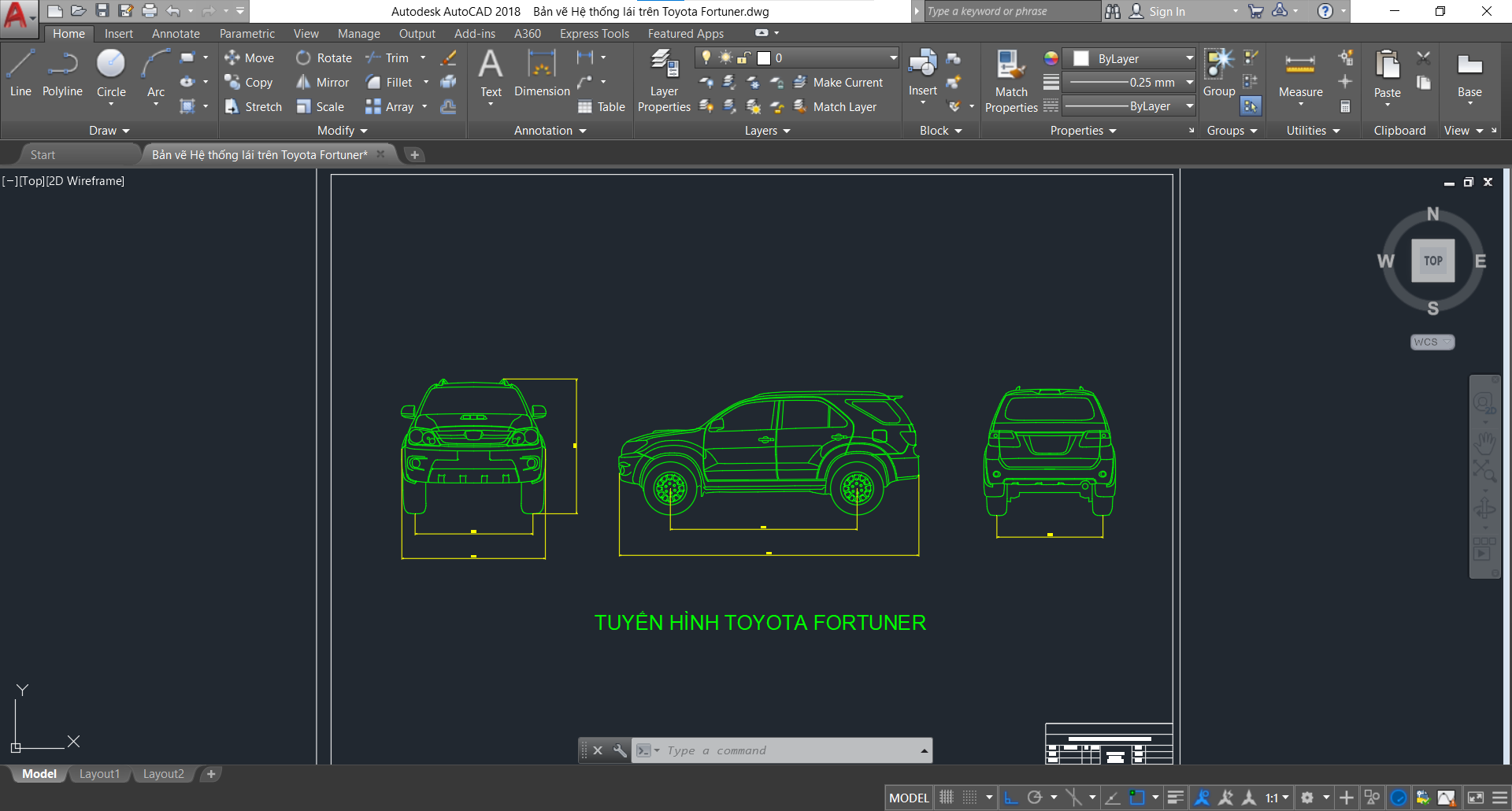Image resolution: width=1512 pixels, height=811 pixels.
Task: Toggle snap mode in status bar
Action: 970,798
